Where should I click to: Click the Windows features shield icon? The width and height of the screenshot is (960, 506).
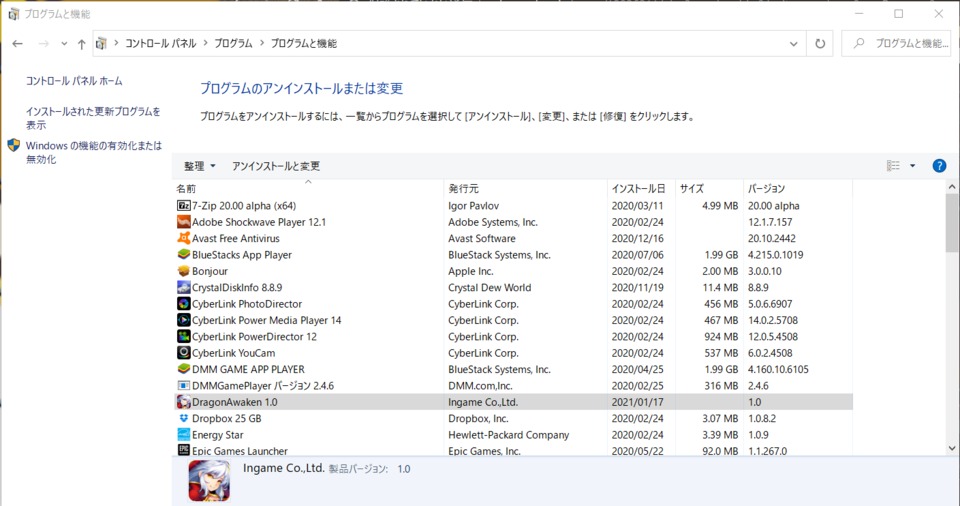pyautogui.click(x=13, y=145)
